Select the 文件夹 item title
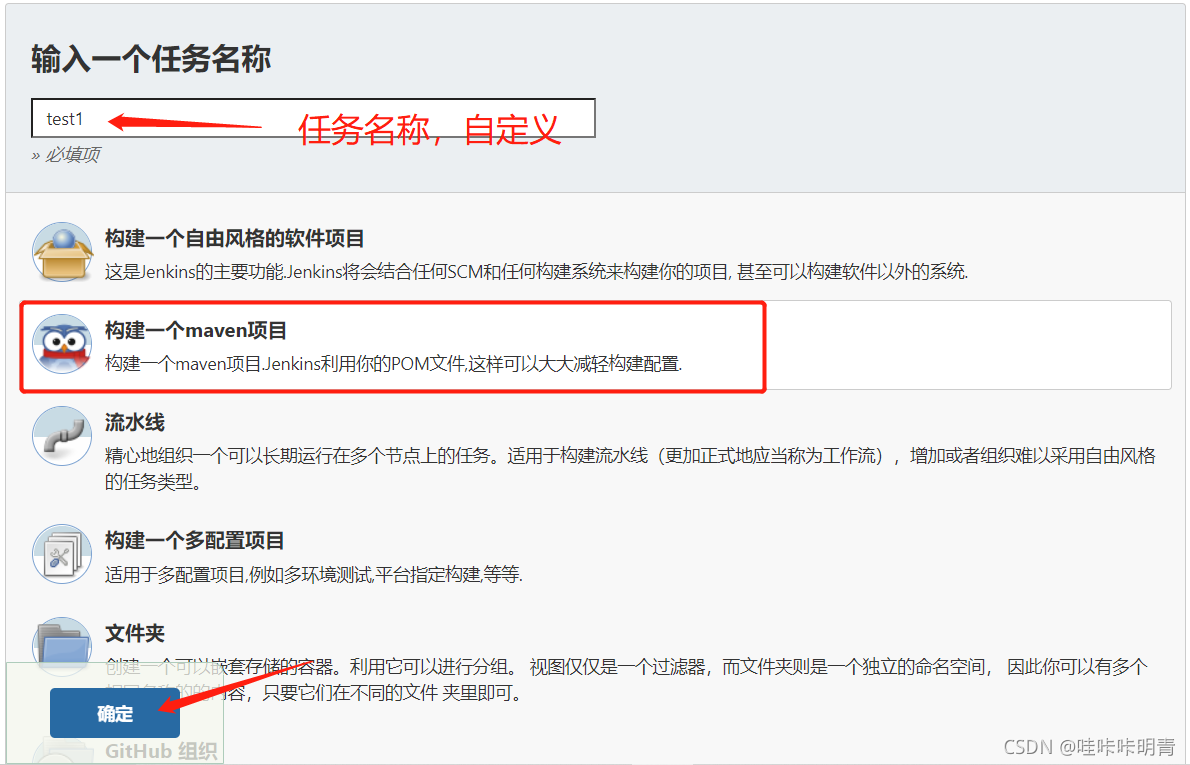Image resolution: width=1190 pixels, height=765 pixels. [x=135, y=633]
